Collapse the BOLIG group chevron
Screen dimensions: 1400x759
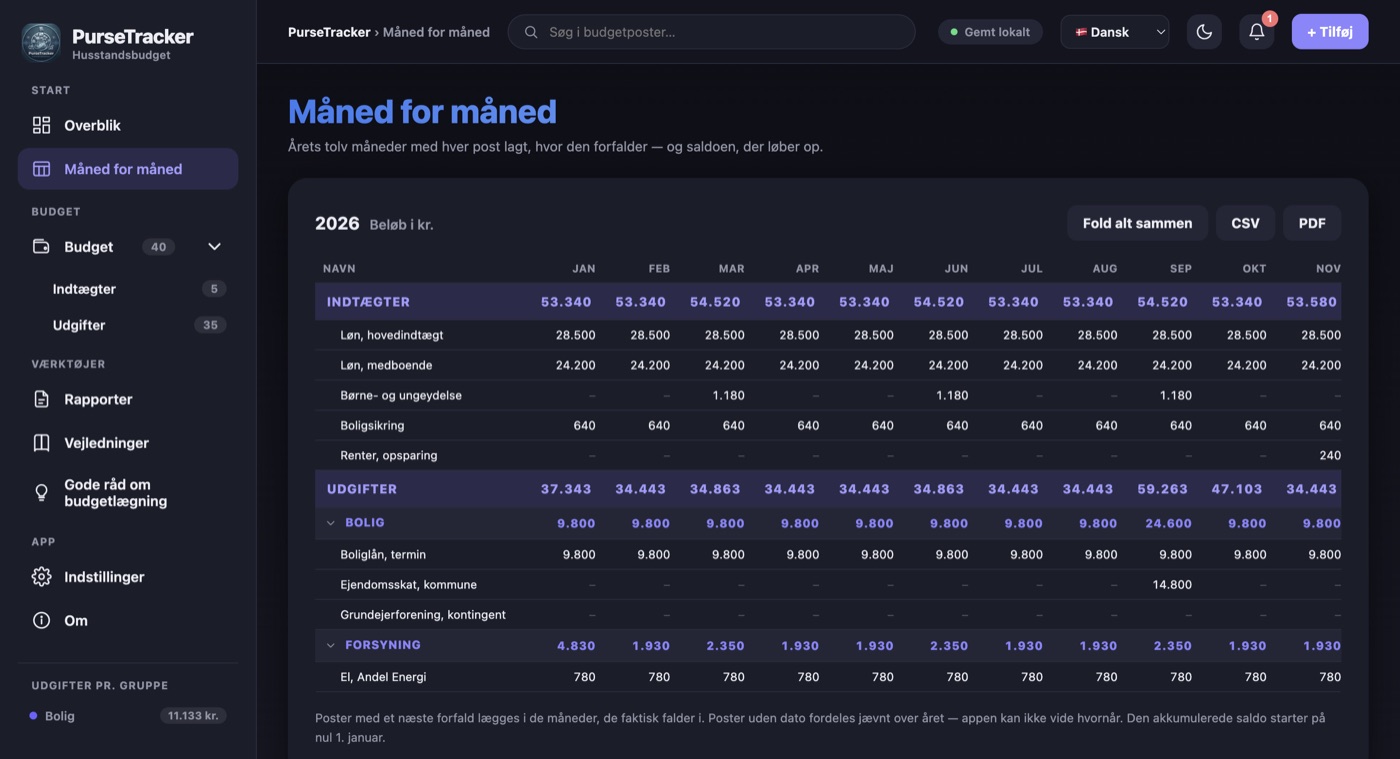[331, 523]
